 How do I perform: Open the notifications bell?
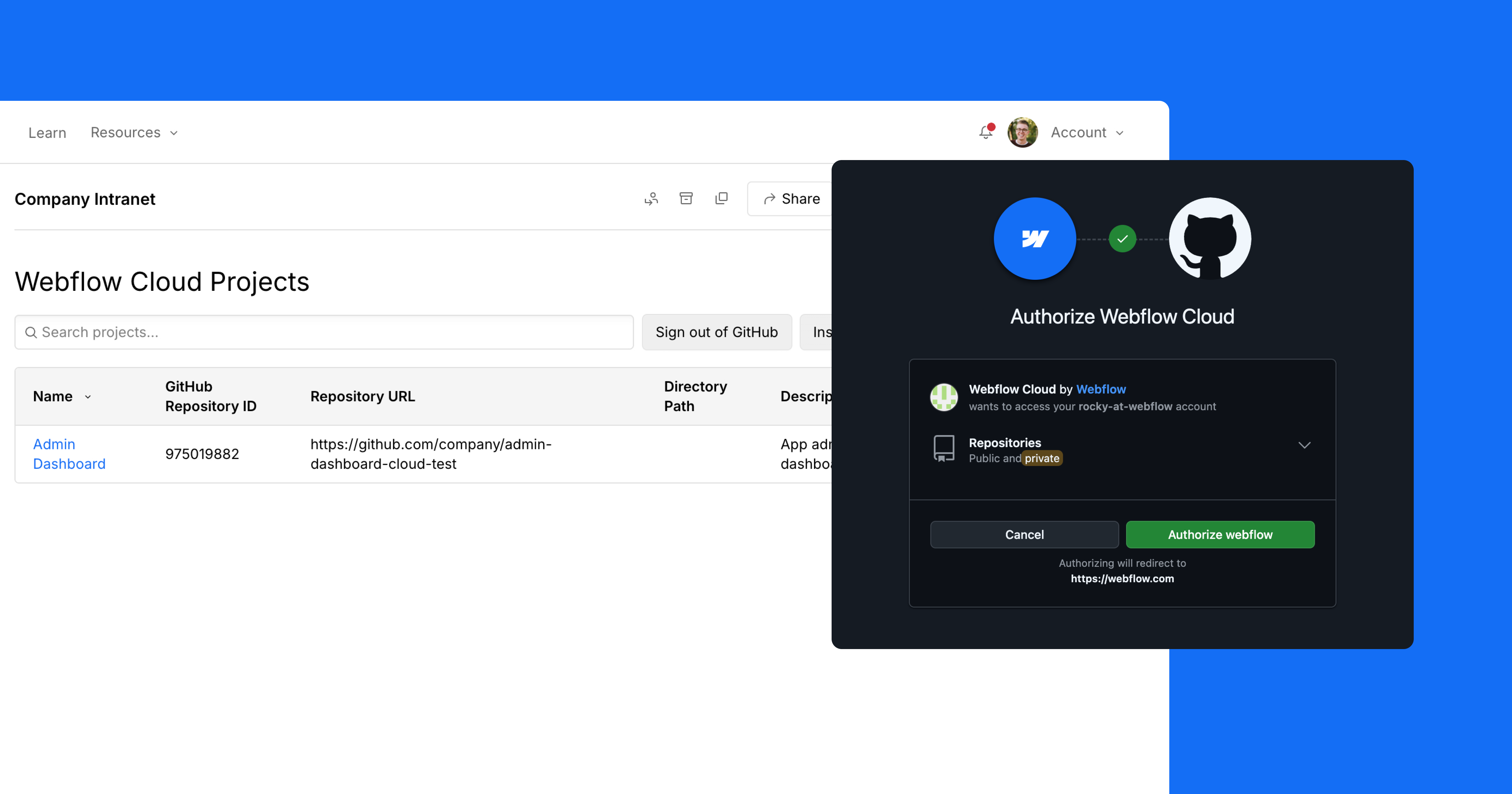click(986, 132)
